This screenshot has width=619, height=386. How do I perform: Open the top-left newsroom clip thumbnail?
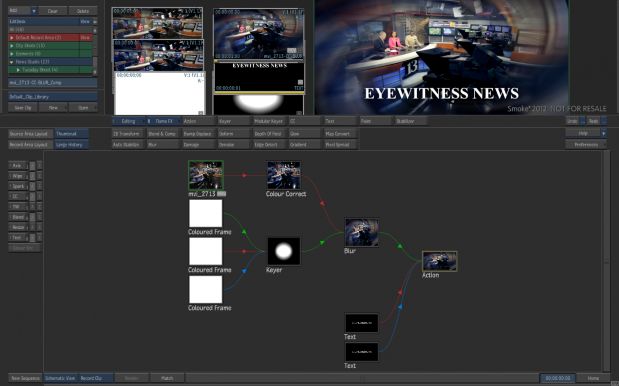click(158, 23)
